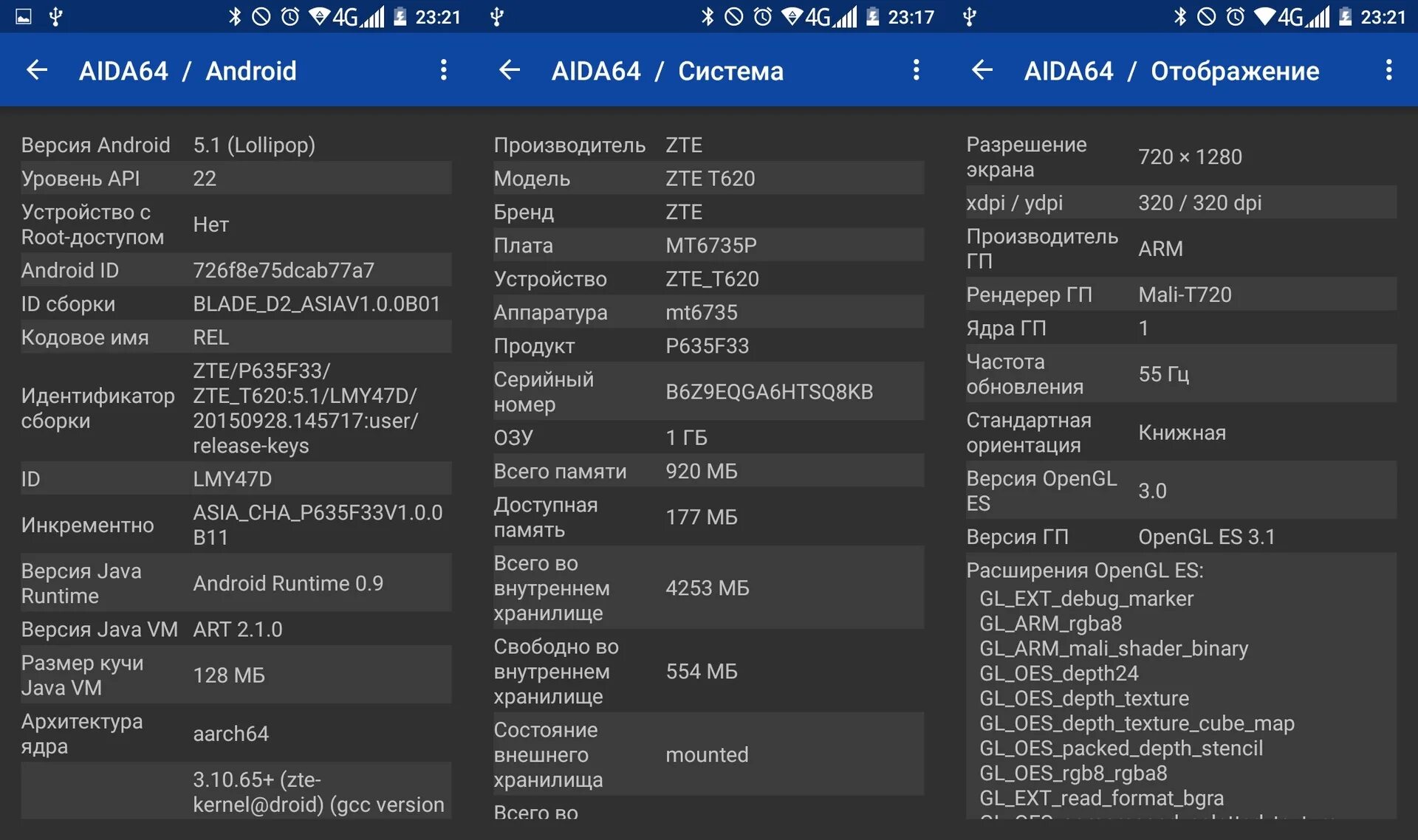Tap 'Android Runtime 0.9' value
Image resolution: width=1418 pixels, height=840 pixels.
pos(288,583)
